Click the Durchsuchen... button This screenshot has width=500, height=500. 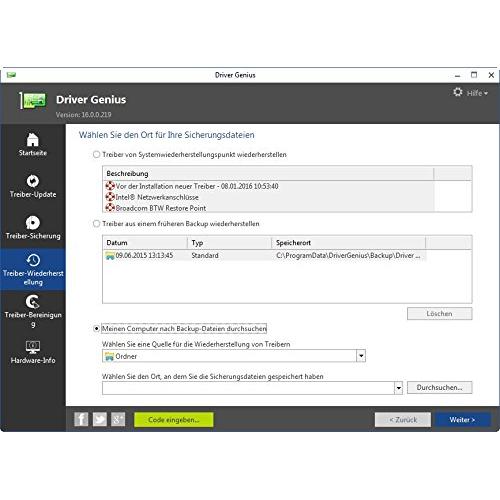pos(439,387)
